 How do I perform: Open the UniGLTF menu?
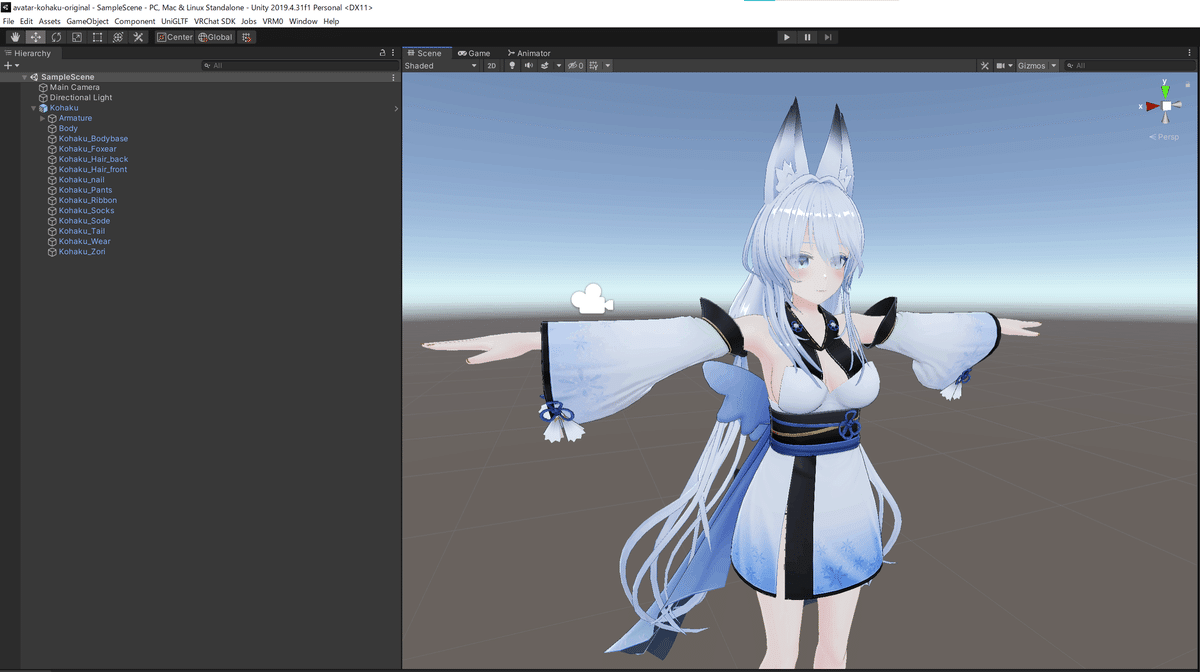(x=174, y=21)
